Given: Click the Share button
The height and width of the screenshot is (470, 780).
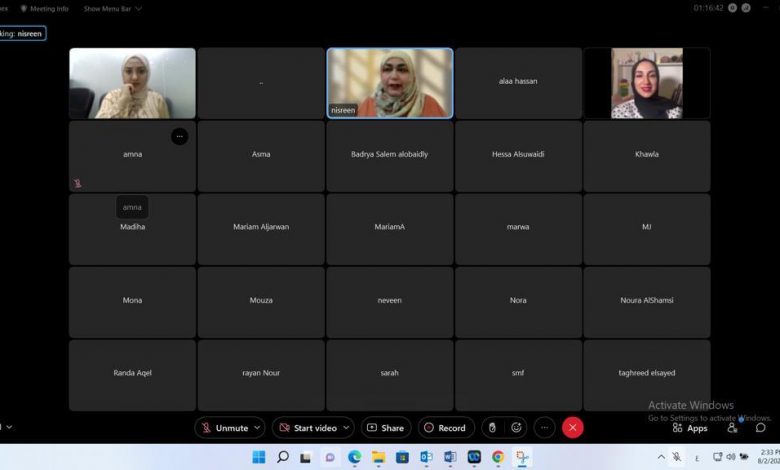Looking at the screenshot, I should point(385,428).
